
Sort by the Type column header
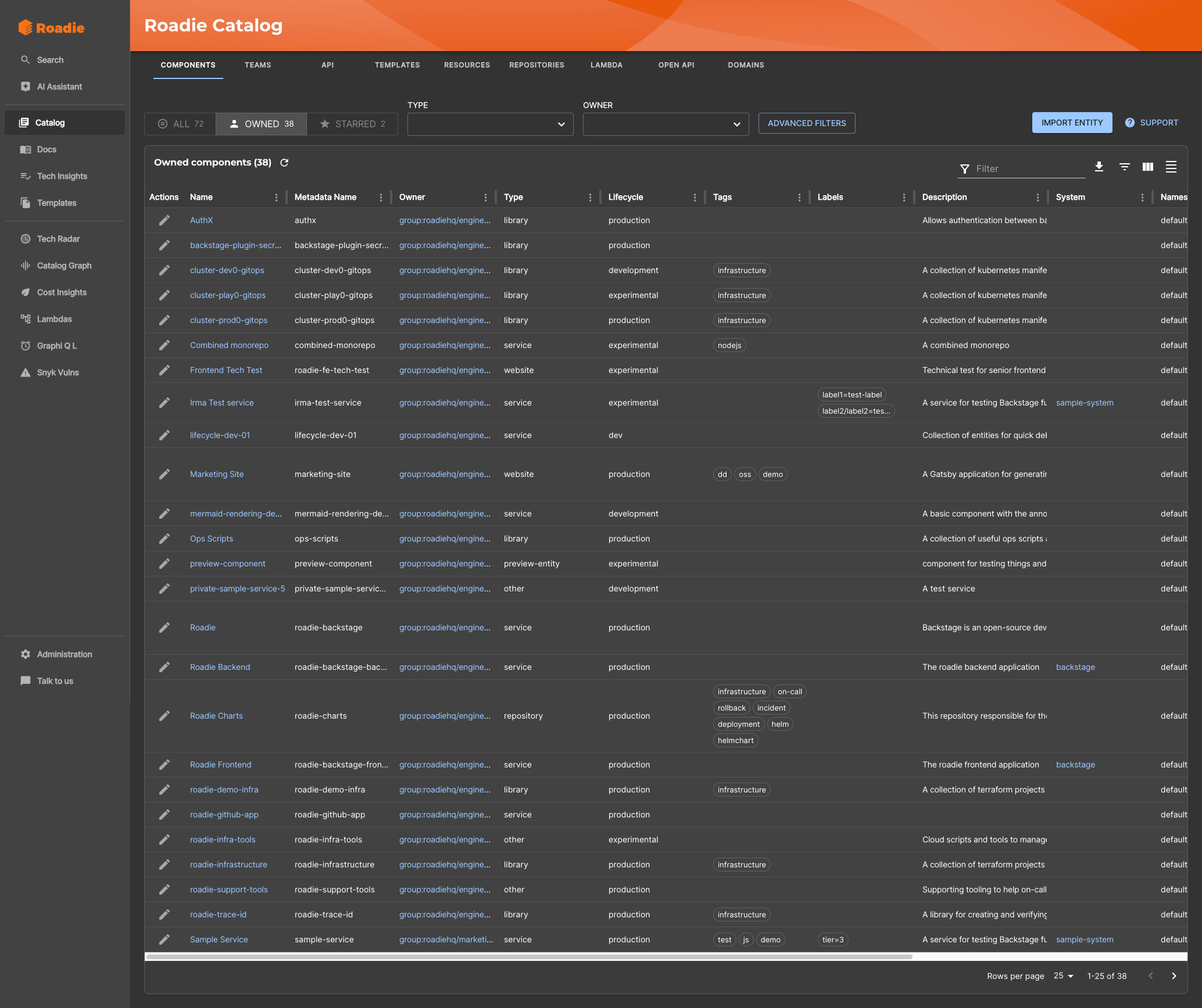[x=513, y=197]
